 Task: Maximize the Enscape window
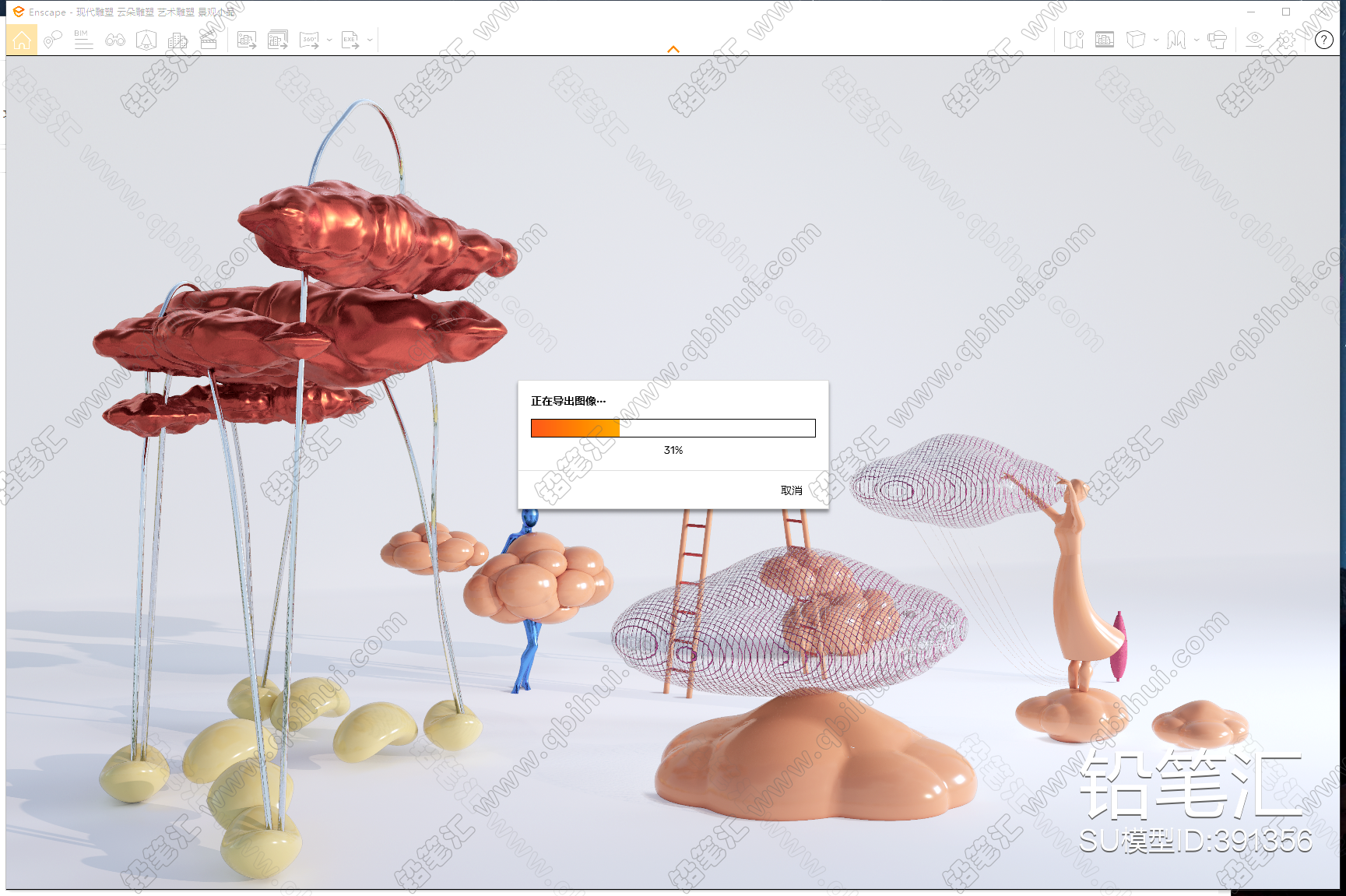click(x=1286, y=12)
